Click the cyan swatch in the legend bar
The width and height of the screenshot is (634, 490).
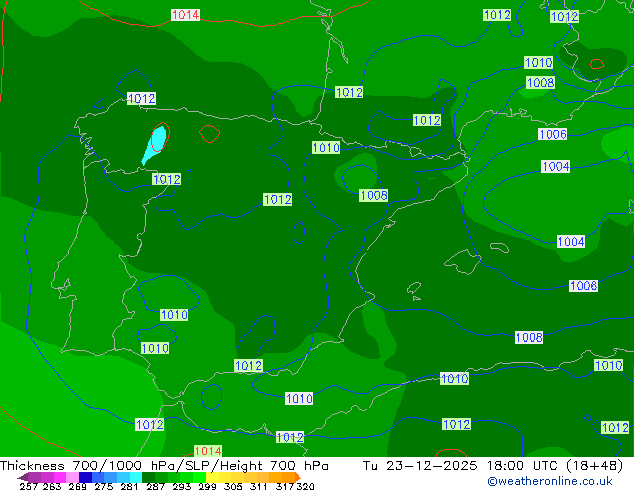pyautogui.click(x=136, y=477)
